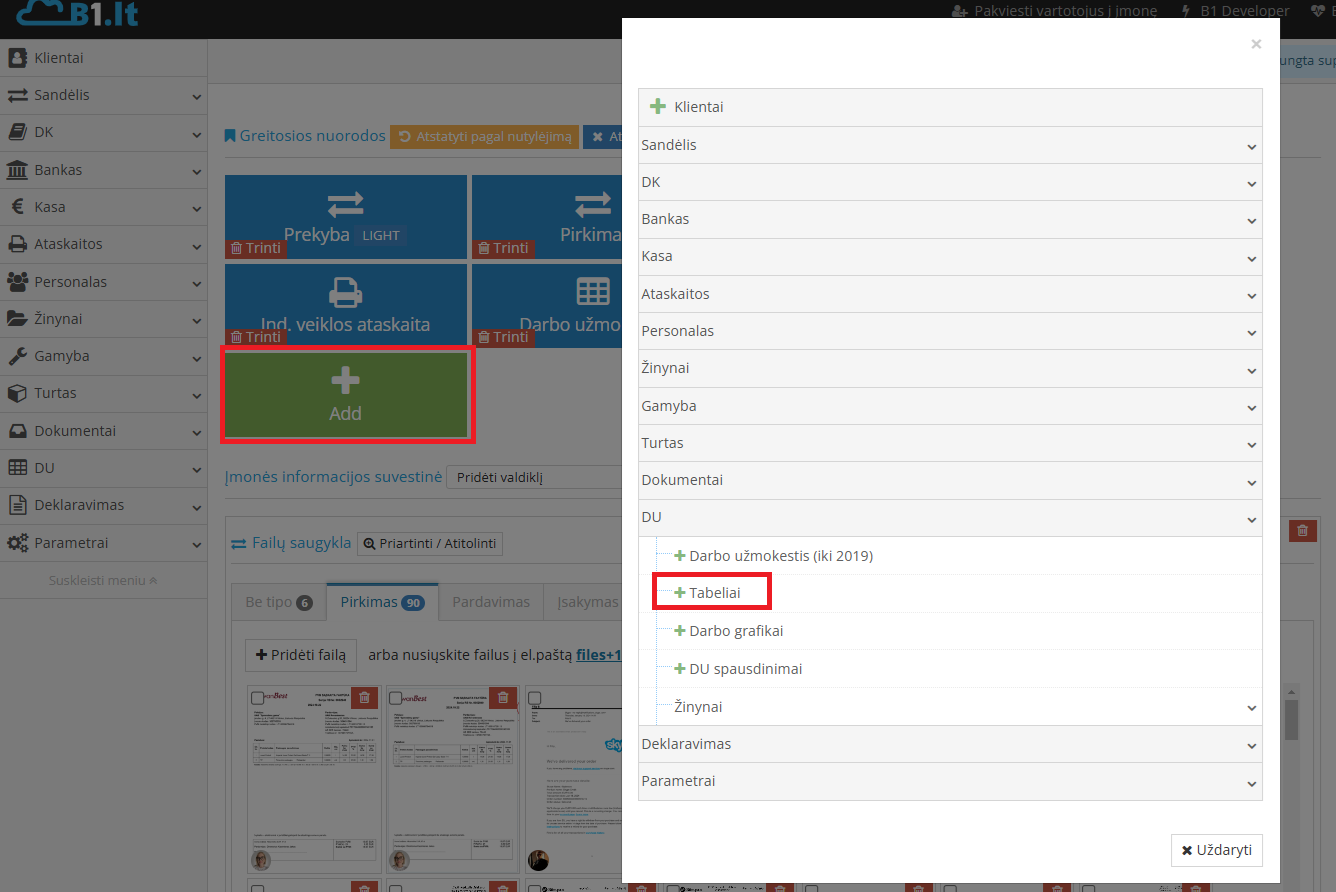
Task: Tick the checkbox on first file thumbnail
Action: coord(257,698)
